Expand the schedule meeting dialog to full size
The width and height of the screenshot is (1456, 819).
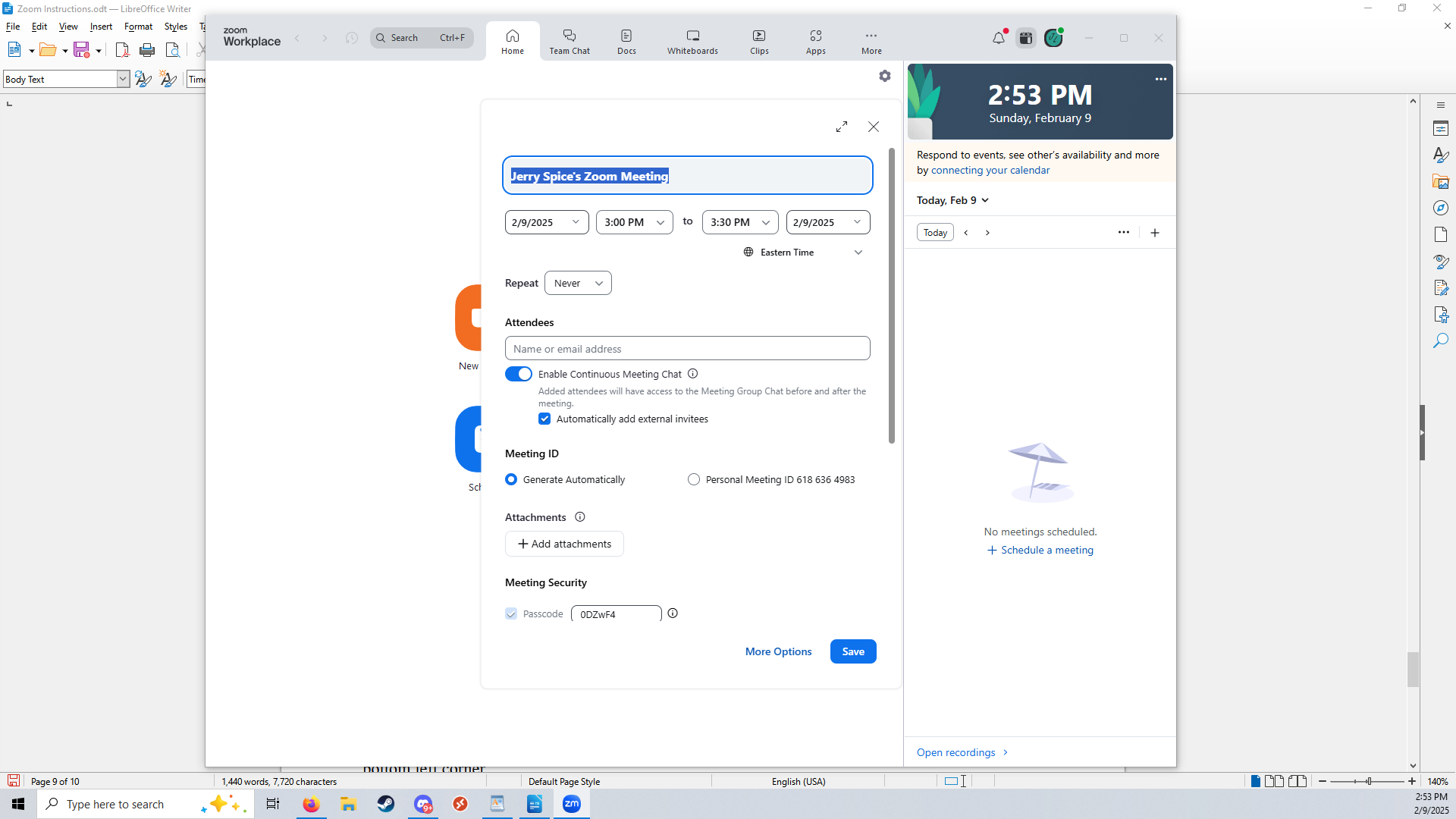[x=842, y=127]
